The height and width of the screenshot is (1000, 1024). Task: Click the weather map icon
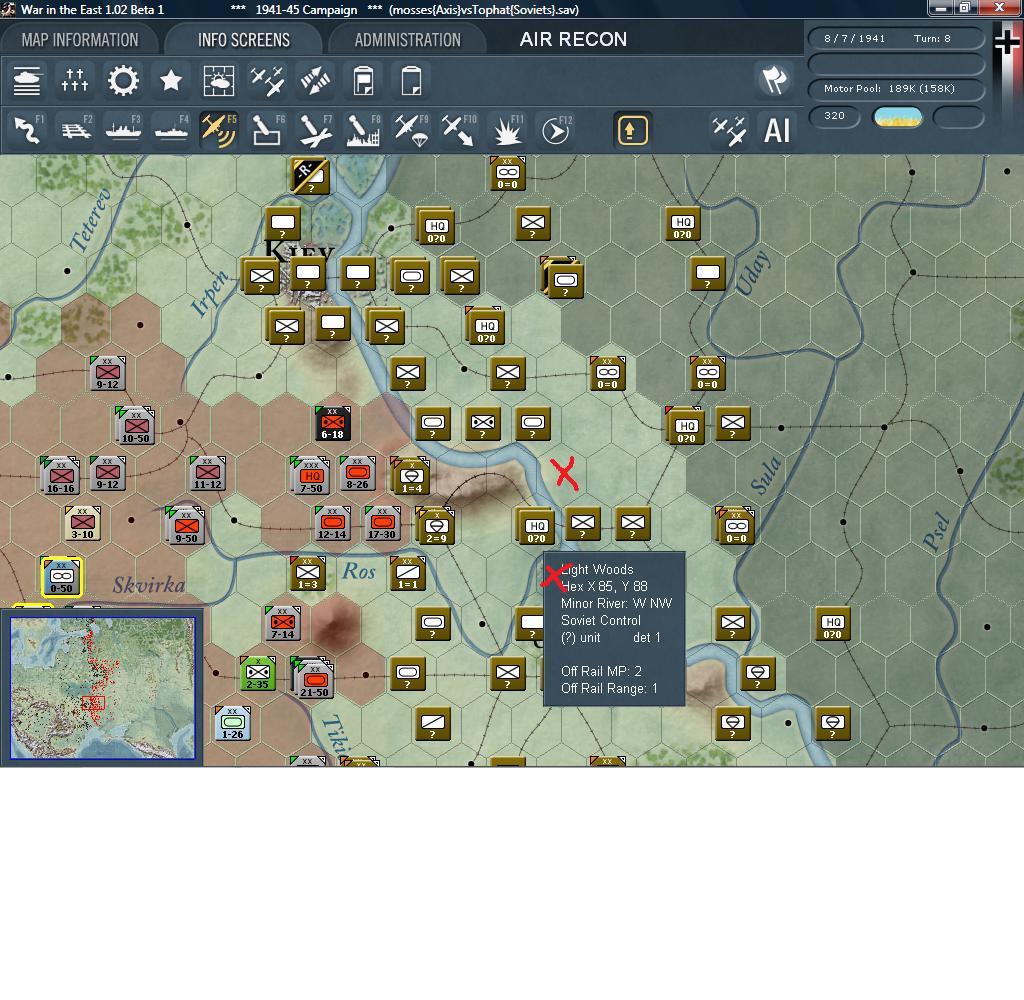pyautogui.click(x=219, y=81)
